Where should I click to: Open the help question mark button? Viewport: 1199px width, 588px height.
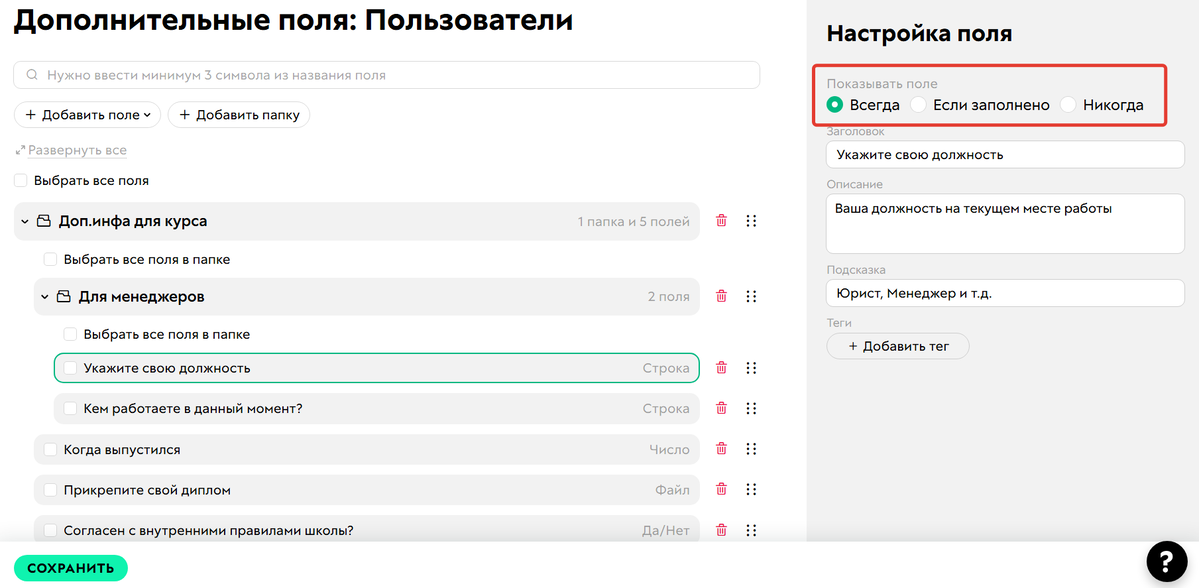1166,562
